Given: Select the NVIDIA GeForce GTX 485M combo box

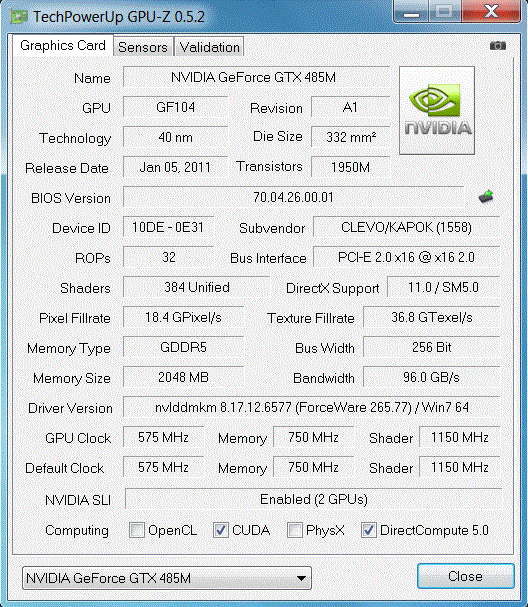Looking at the screenshot, I should 167,578.
